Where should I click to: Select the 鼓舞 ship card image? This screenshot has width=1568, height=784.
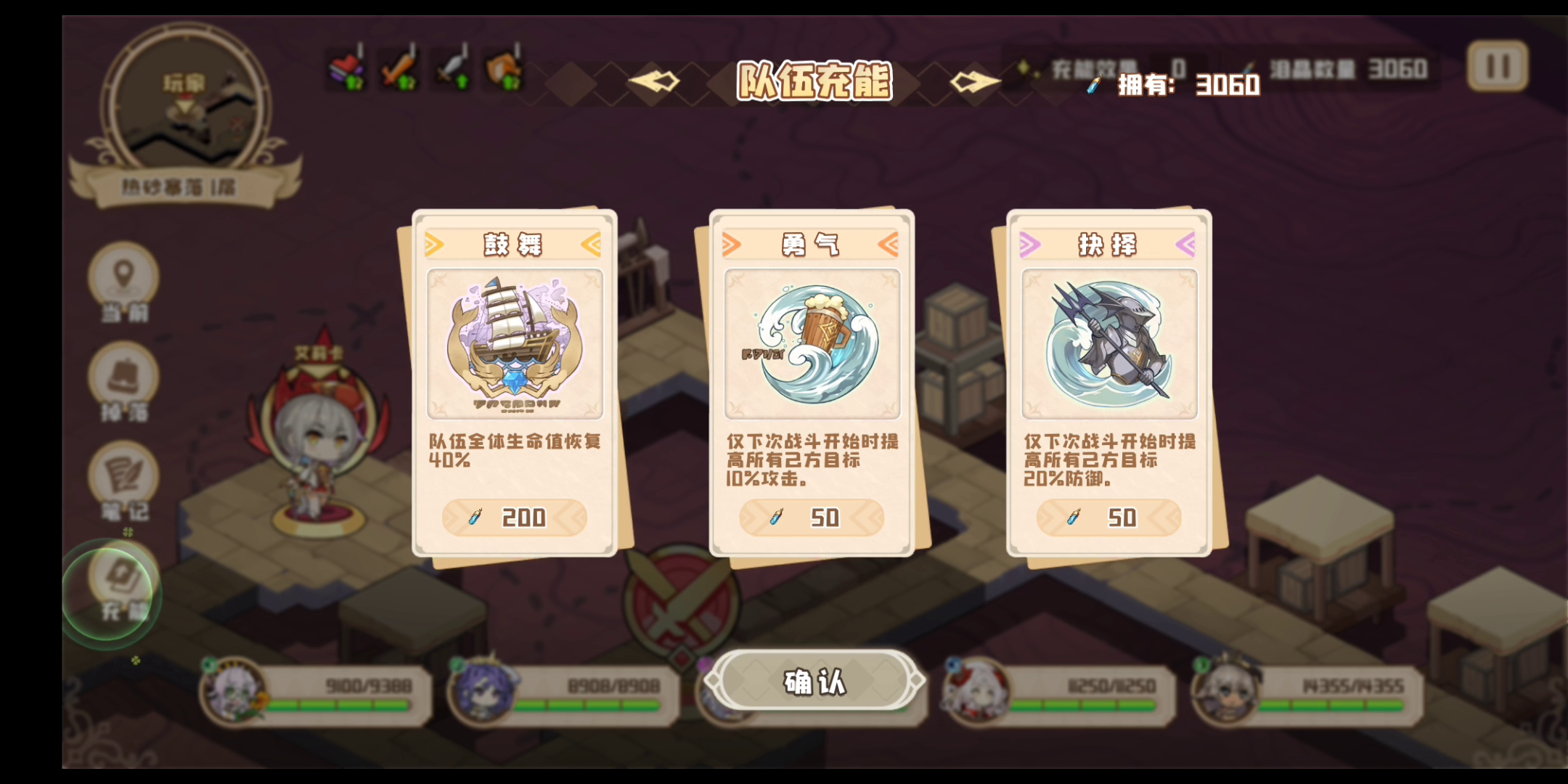pyautogui.click(x=515, y=344)
